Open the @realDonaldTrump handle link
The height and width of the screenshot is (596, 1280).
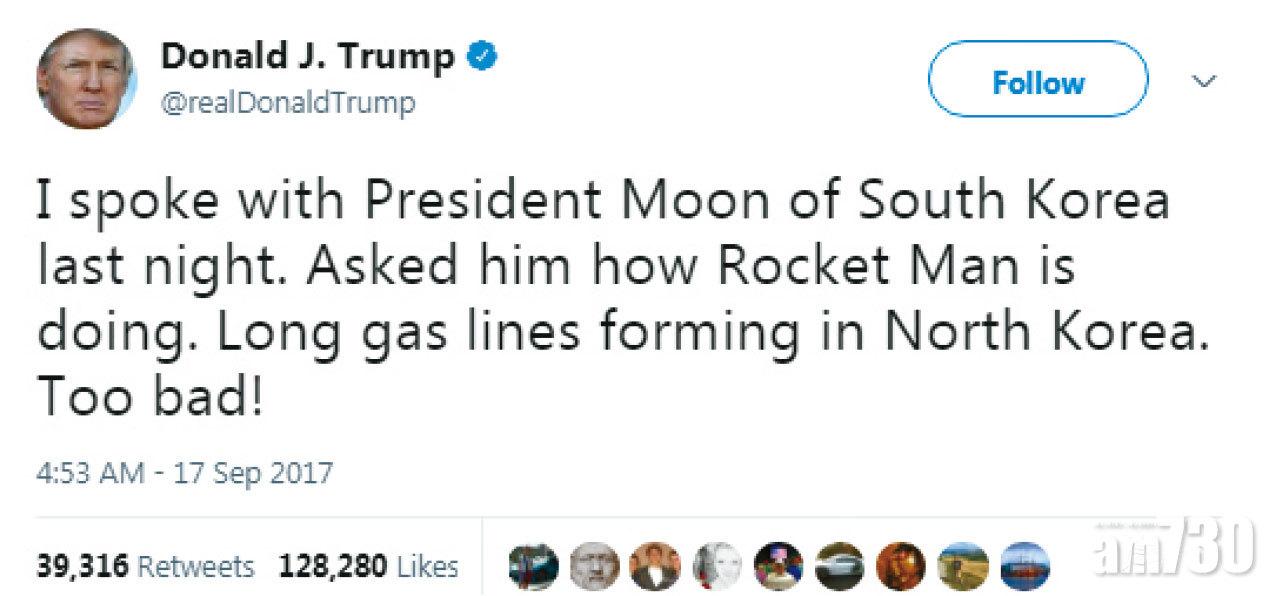pos(288,104)
